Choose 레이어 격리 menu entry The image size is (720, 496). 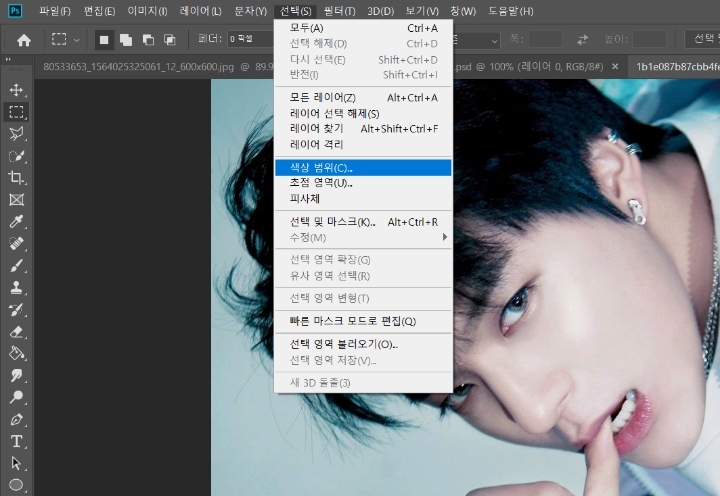coord(363,145)
